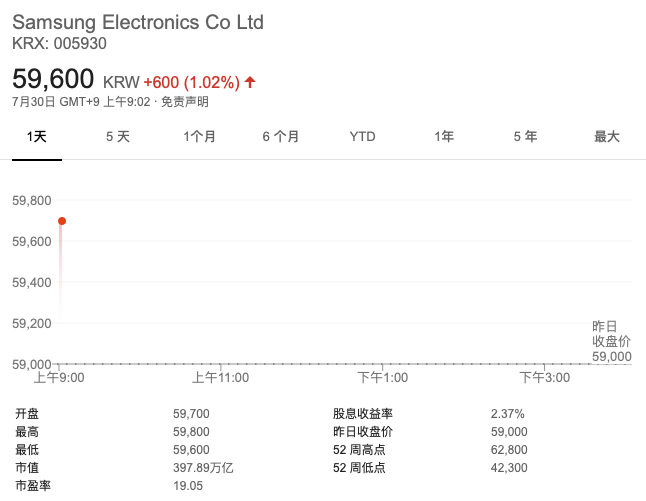Click the Samsung Electronics Co Ltd title
Image resolution: width=646 pixels, height=501 pixels.
(137, 22)
